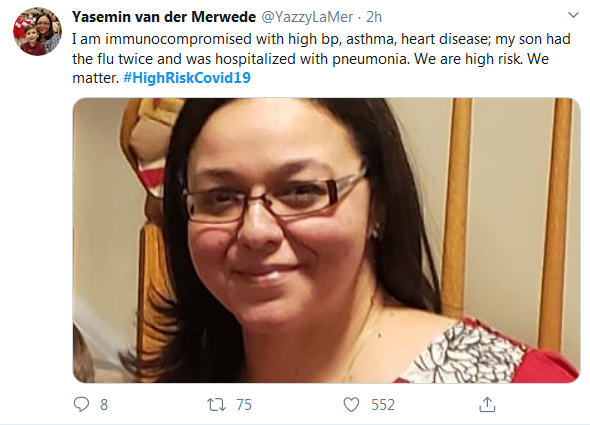Viewport: 590px width, 425px height.
Task: Open the profile avatar picture
Action: coord(37,32)
